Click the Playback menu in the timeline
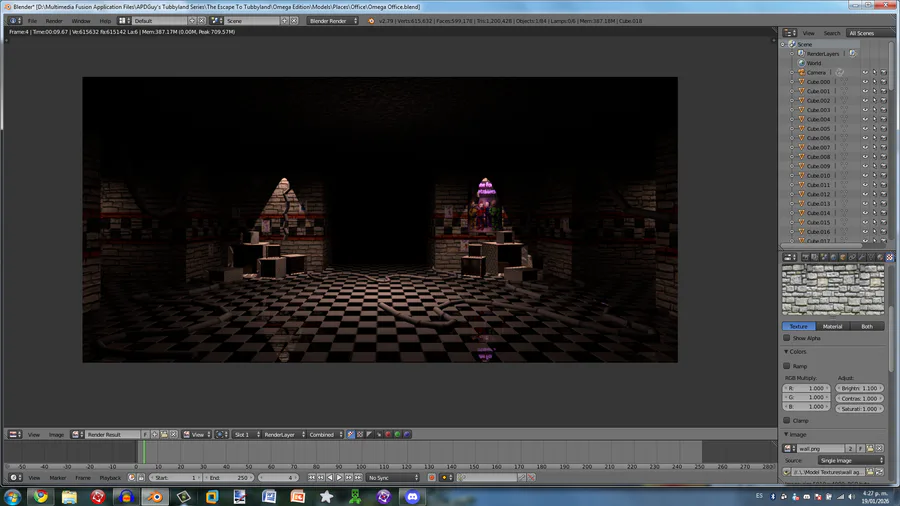Image resolution: width=900 pixels, height=506 pixels. 109,478
